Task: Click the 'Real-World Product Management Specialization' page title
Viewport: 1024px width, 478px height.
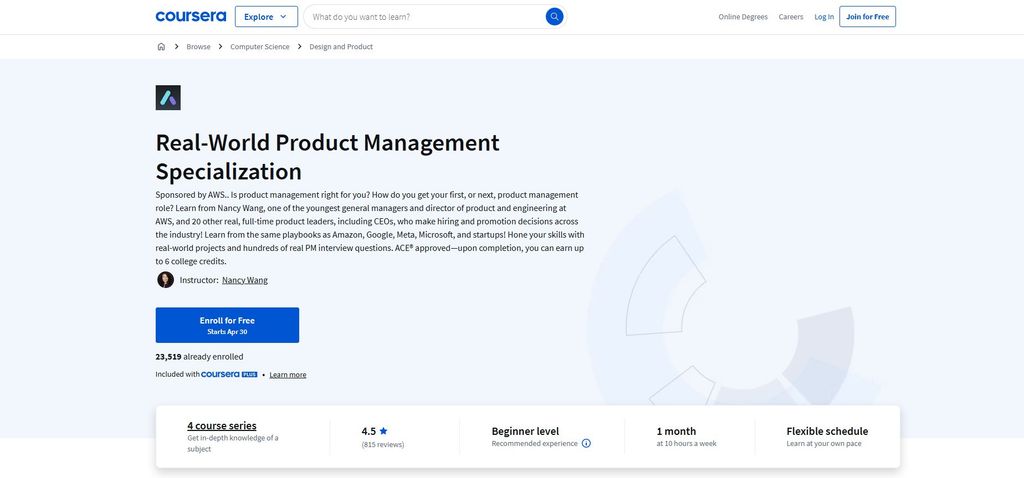Action: pos(327,157)
